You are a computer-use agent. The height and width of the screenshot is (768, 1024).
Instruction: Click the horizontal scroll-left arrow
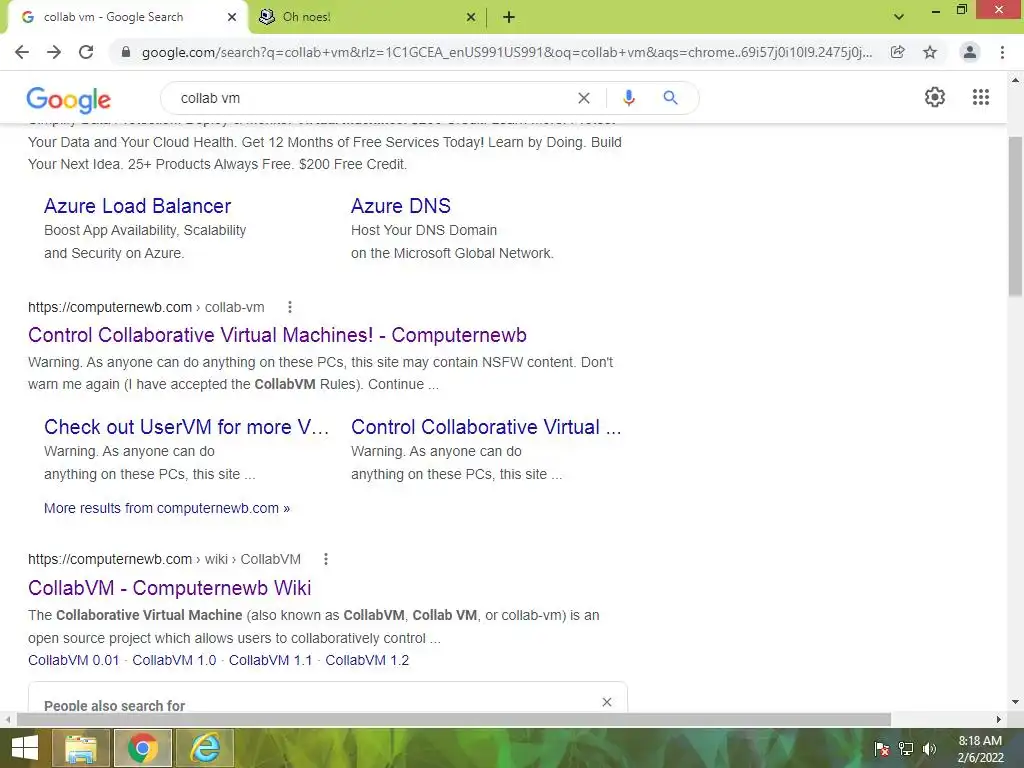(x=7, y=720)
